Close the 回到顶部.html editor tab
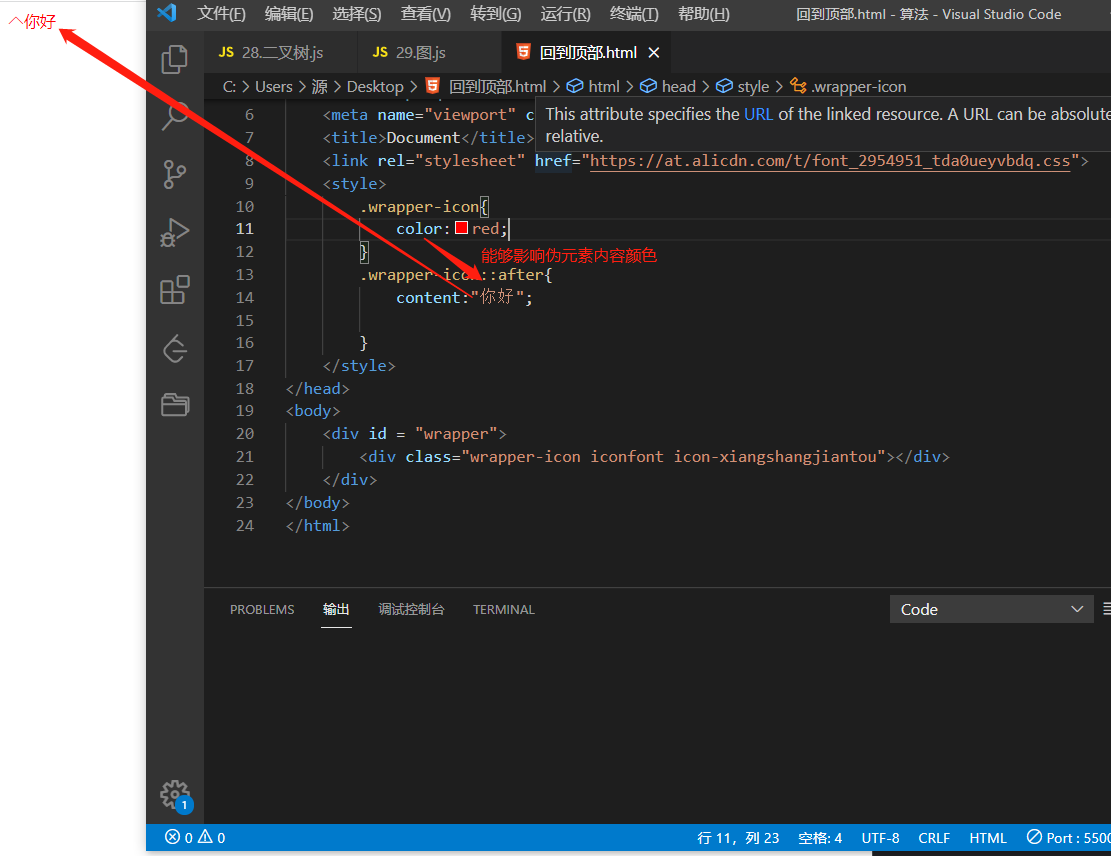The image size is (1111, 856). [x=654, y=52]
